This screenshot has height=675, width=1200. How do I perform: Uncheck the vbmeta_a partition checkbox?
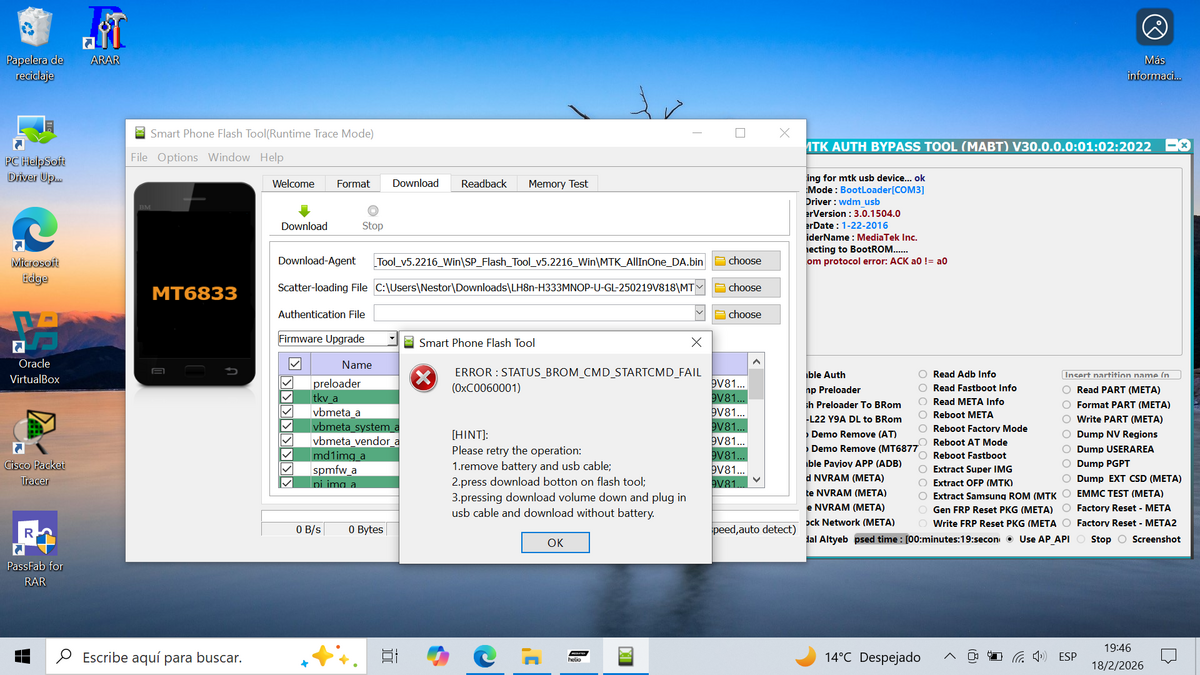pos(288,412)
